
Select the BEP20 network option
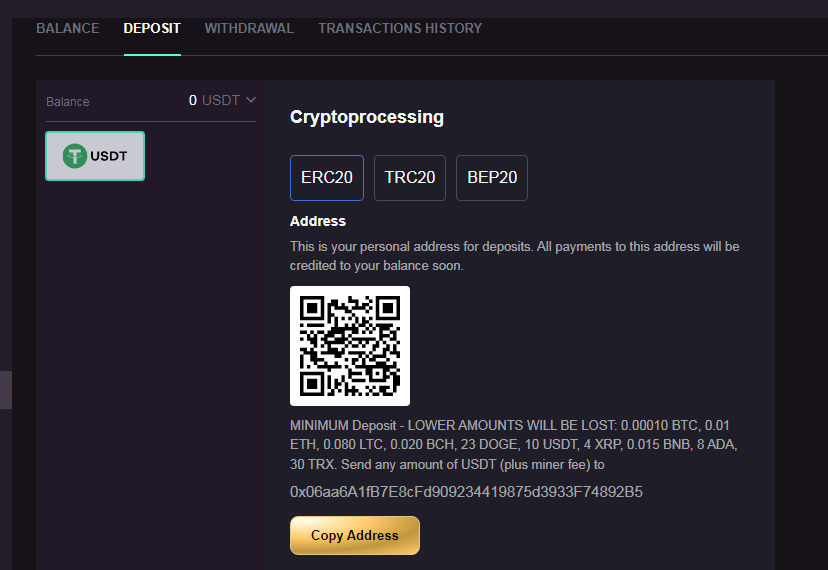click(x=492, y=178)
